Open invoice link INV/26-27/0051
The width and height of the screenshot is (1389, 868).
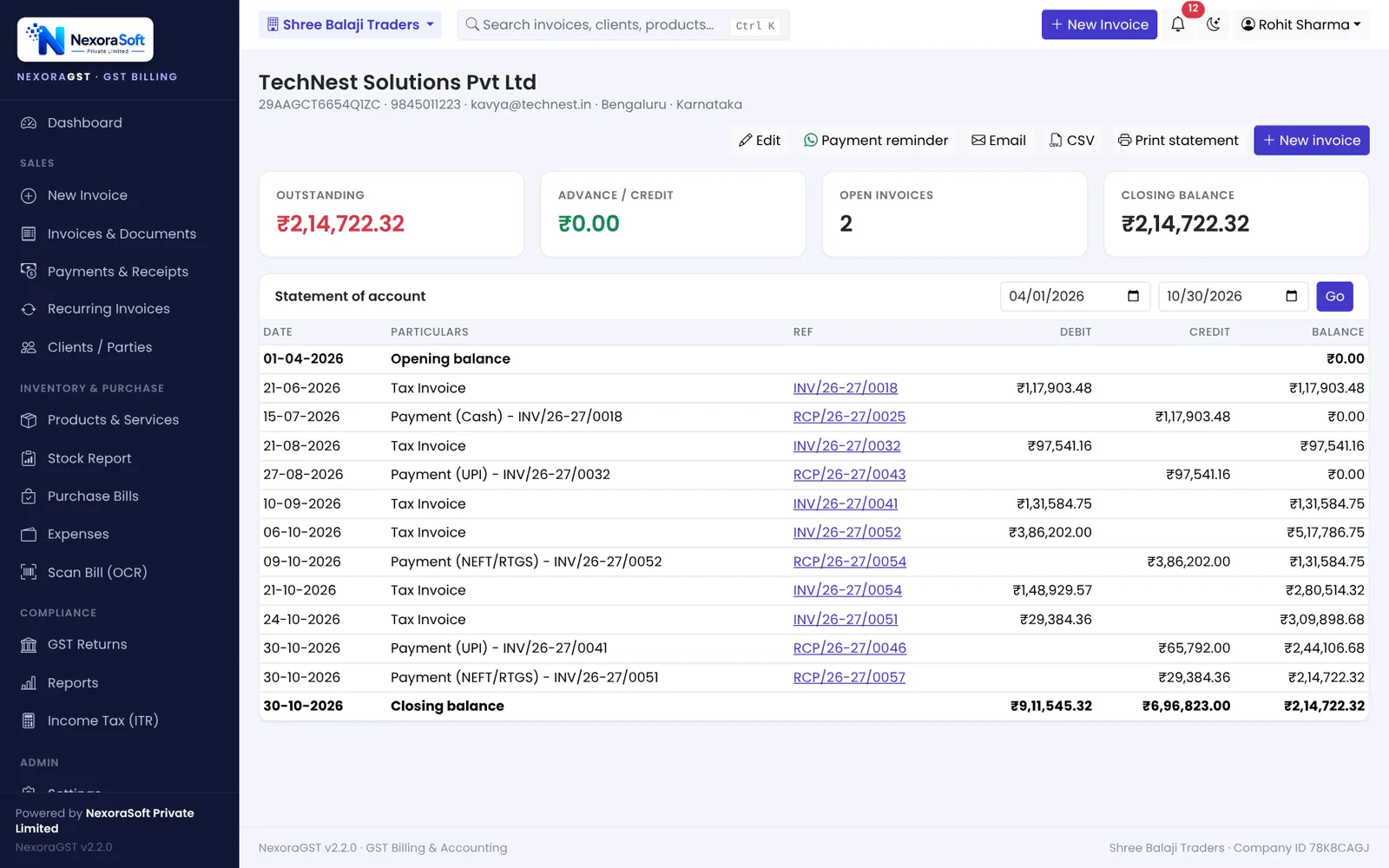(x=846, y=620)
